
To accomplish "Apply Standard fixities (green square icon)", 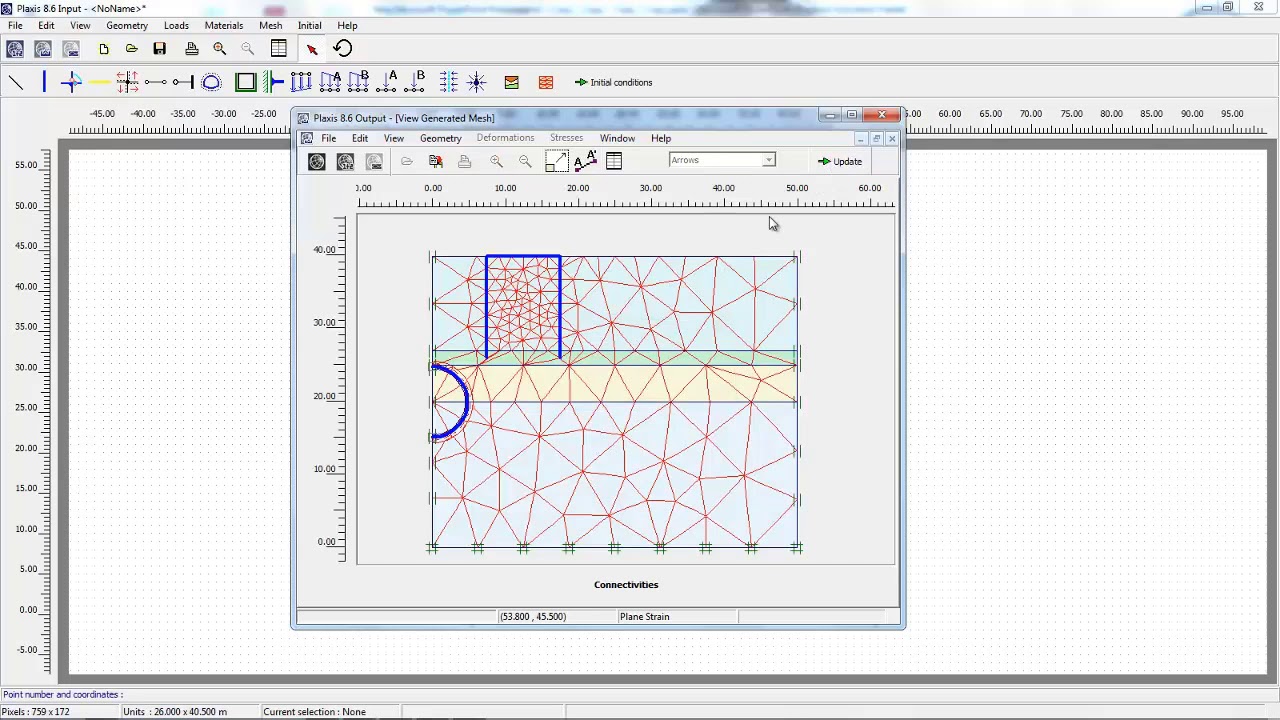I will tap(245, 82).
